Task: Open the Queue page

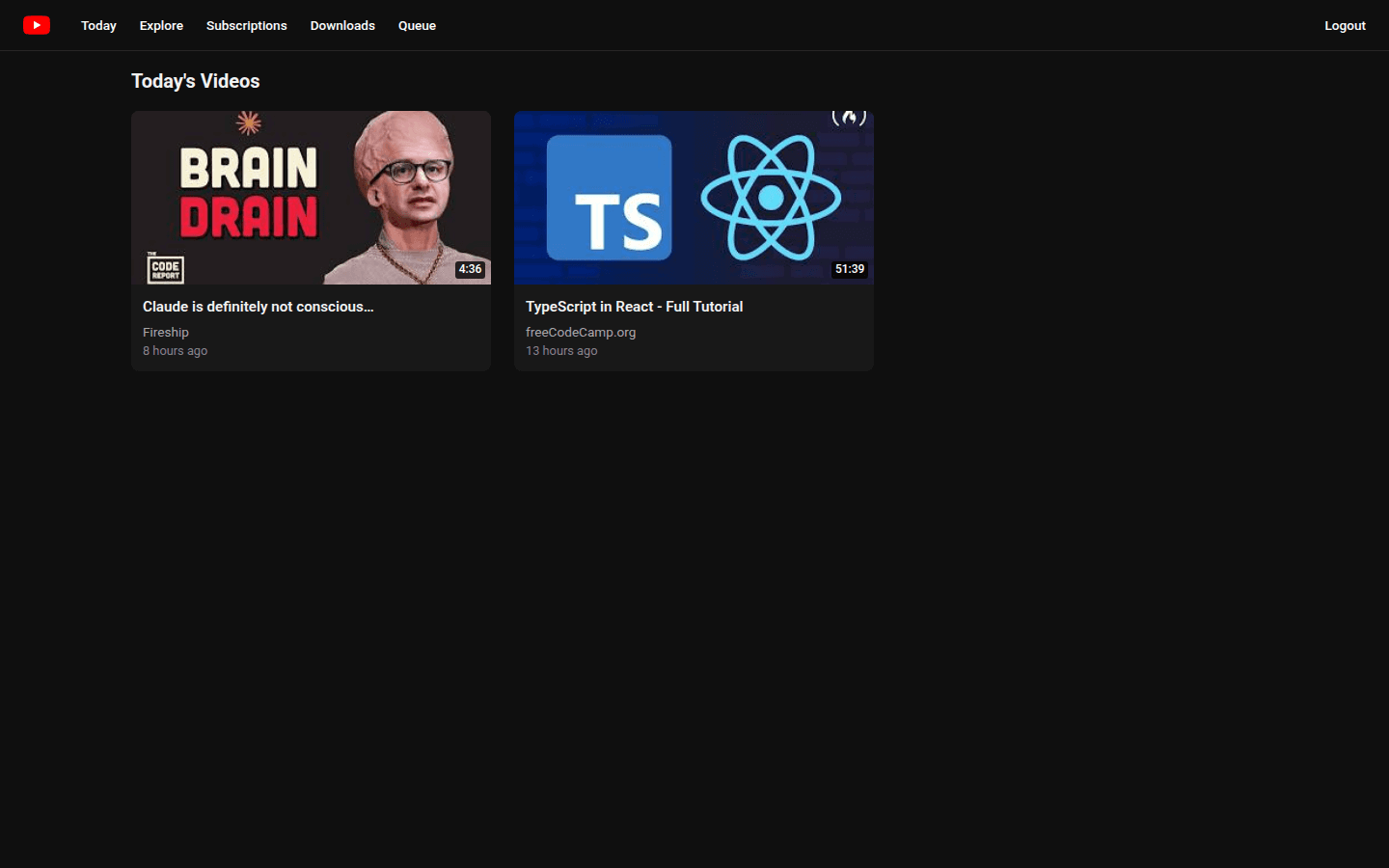Action: pos(417,26)
